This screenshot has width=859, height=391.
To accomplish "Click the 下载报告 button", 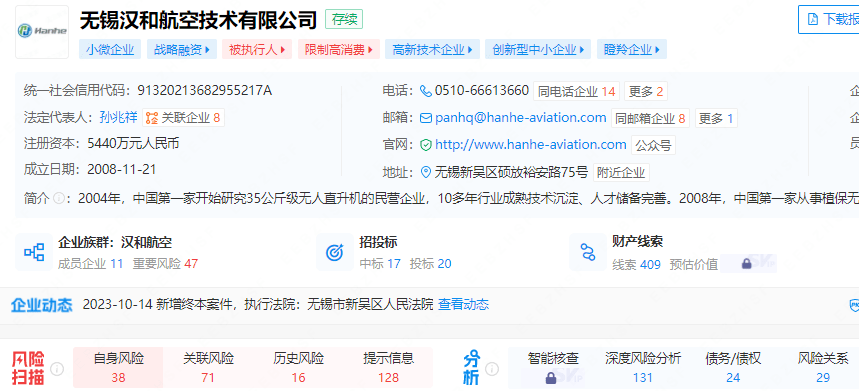I will point(828,20).
